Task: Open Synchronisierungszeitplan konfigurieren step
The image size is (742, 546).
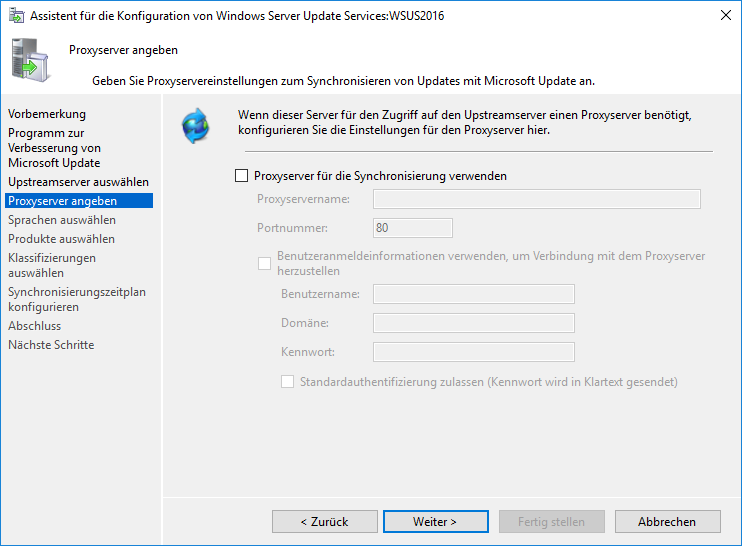Action: click(77, 299)
